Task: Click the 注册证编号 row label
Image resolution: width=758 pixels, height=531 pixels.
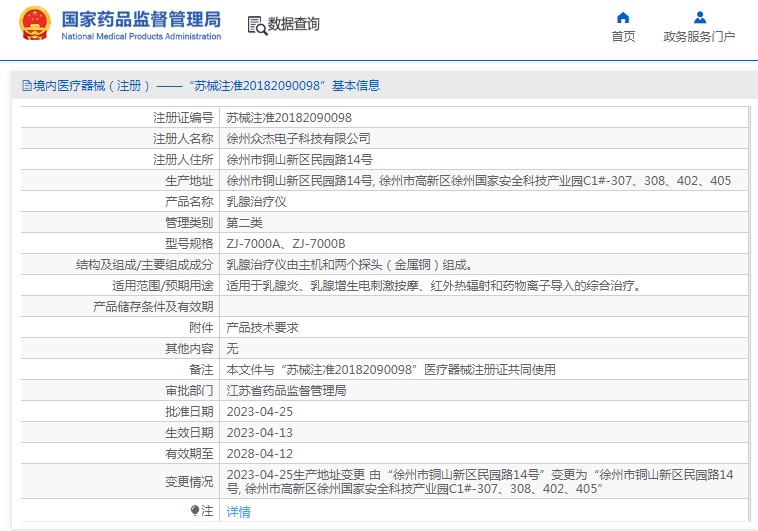Action: click(183, 118)
